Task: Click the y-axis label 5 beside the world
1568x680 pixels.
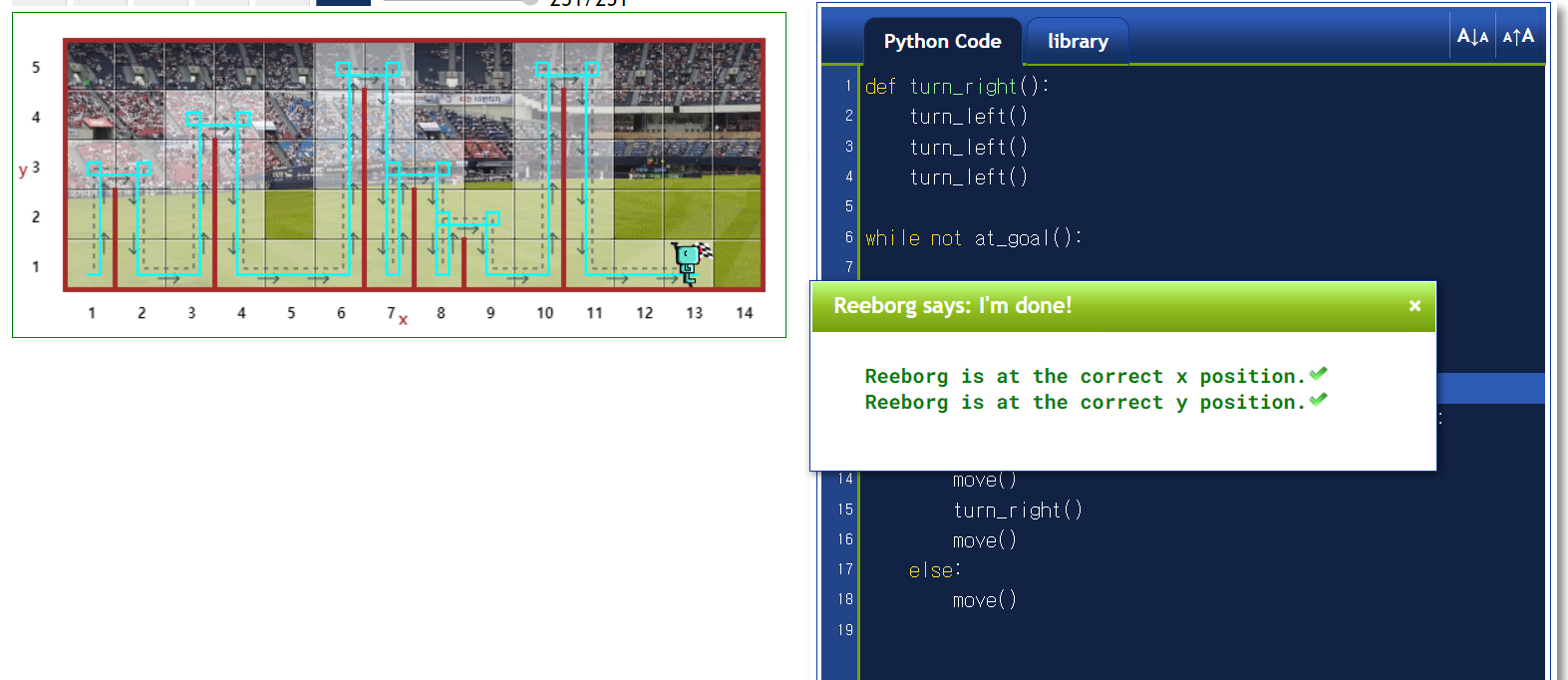Action: click(36, 68)
